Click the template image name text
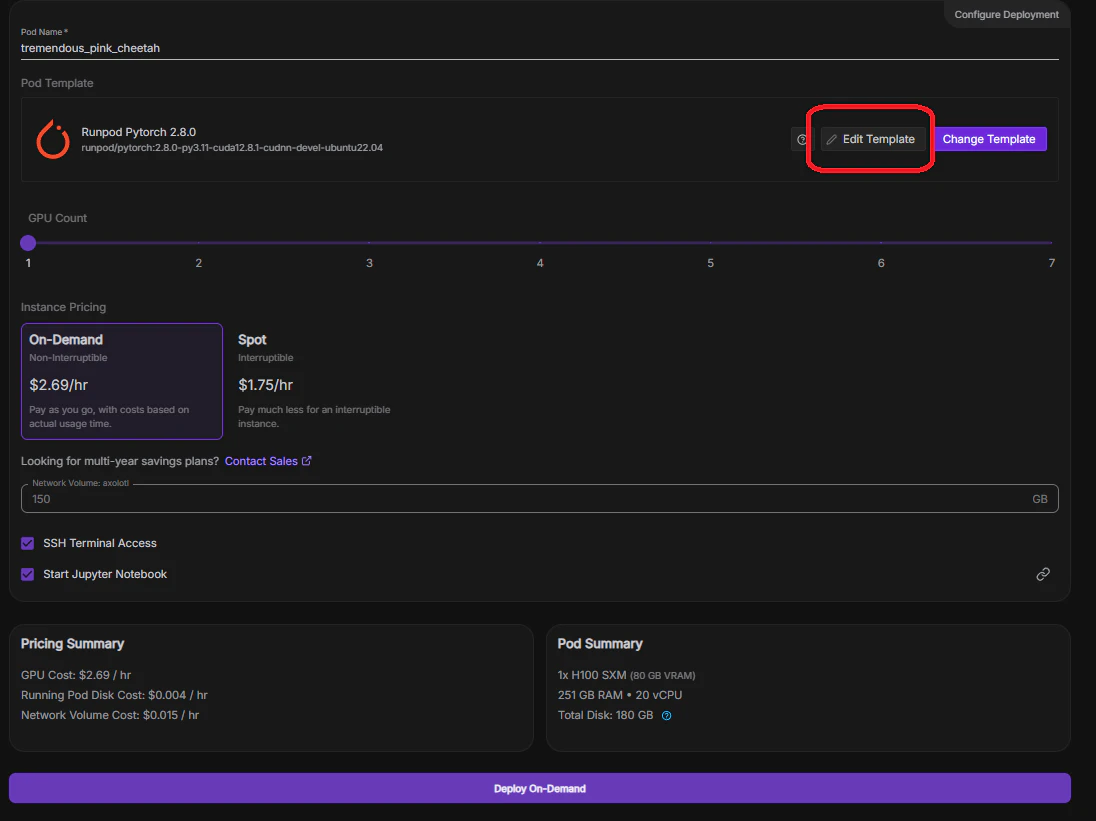 tap(232, 147)
